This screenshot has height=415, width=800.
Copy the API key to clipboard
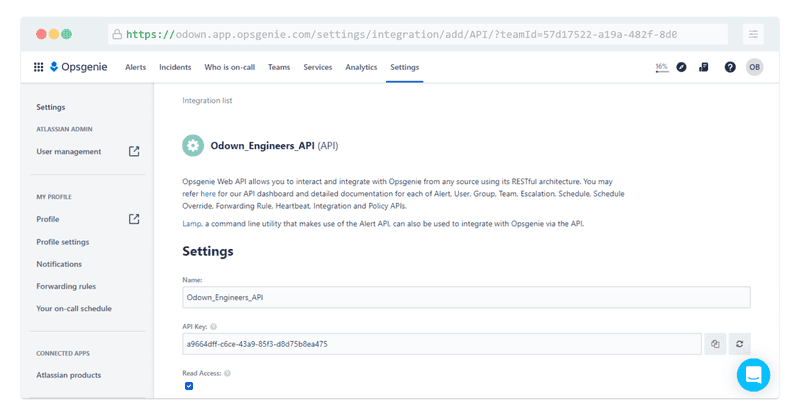(x=715, y=344)
